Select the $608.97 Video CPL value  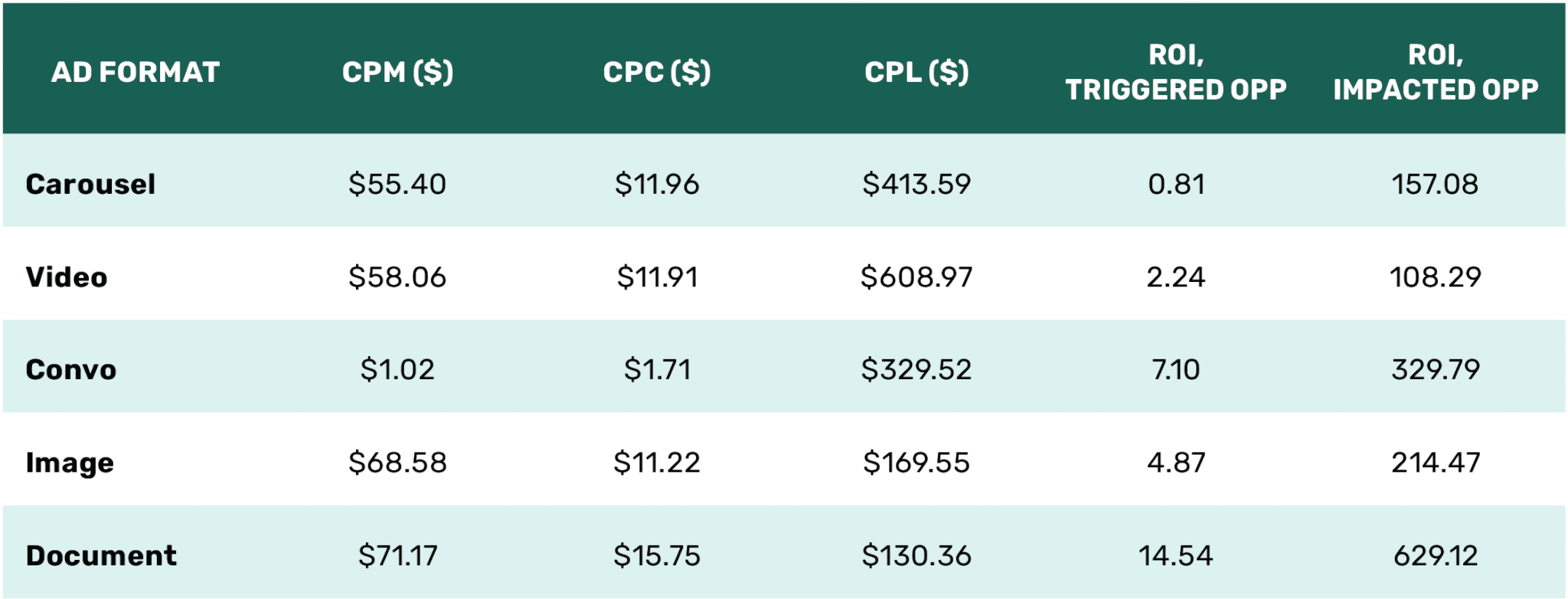916,277
